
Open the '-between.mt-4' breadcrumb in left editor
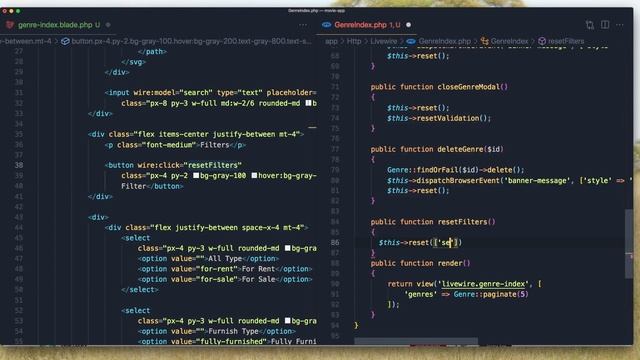pos(26,41)
